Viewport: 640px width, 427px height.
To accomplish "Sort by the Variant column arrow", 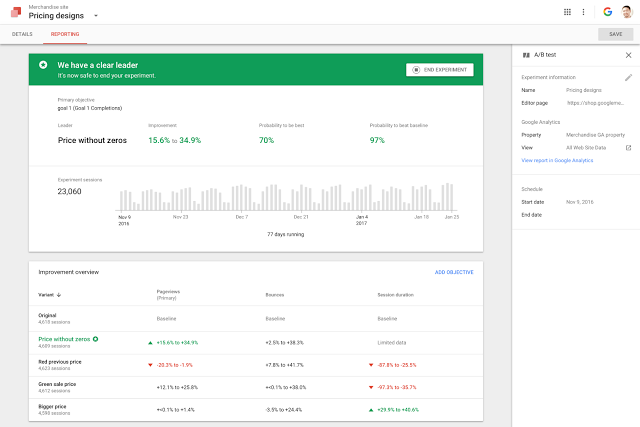I will tap(59, 295).
